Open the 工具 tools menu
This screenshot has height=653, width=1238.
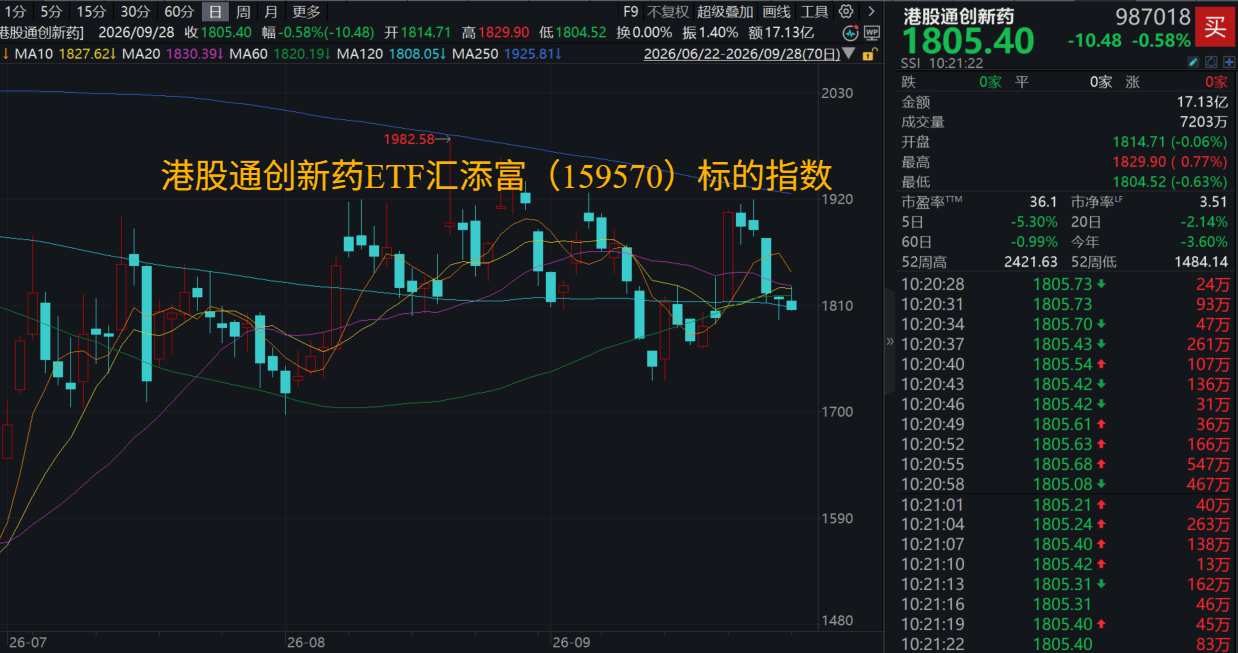(814, 12)
